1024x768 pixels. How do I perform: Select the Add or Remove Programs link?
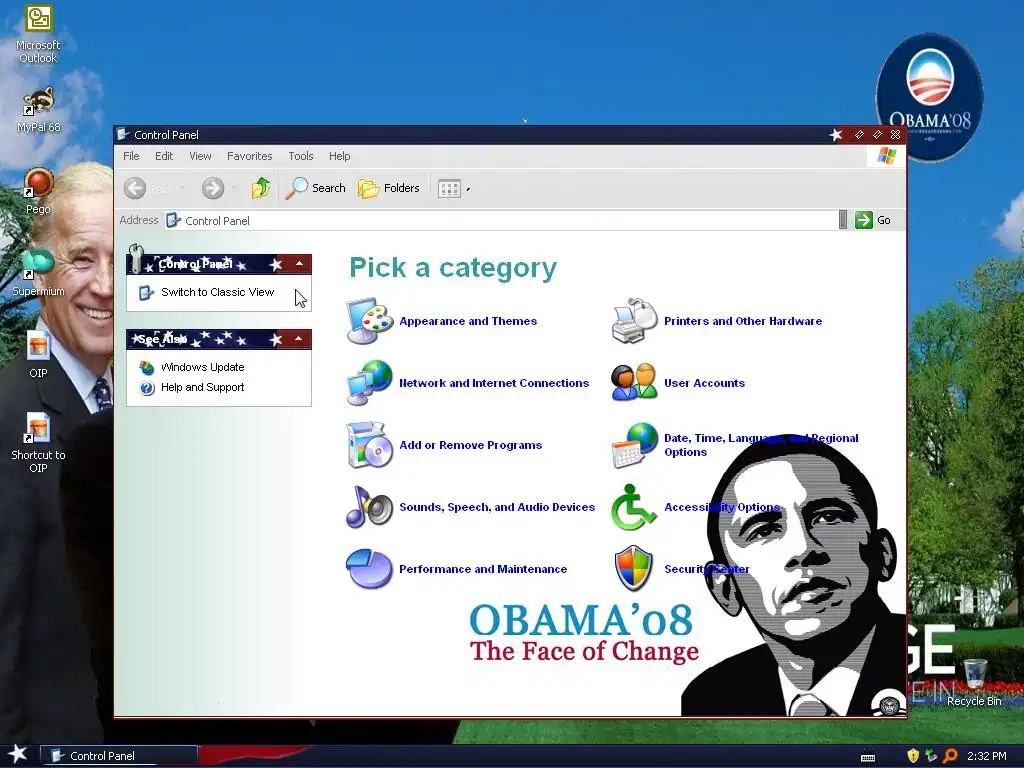(x=470, y=445)
